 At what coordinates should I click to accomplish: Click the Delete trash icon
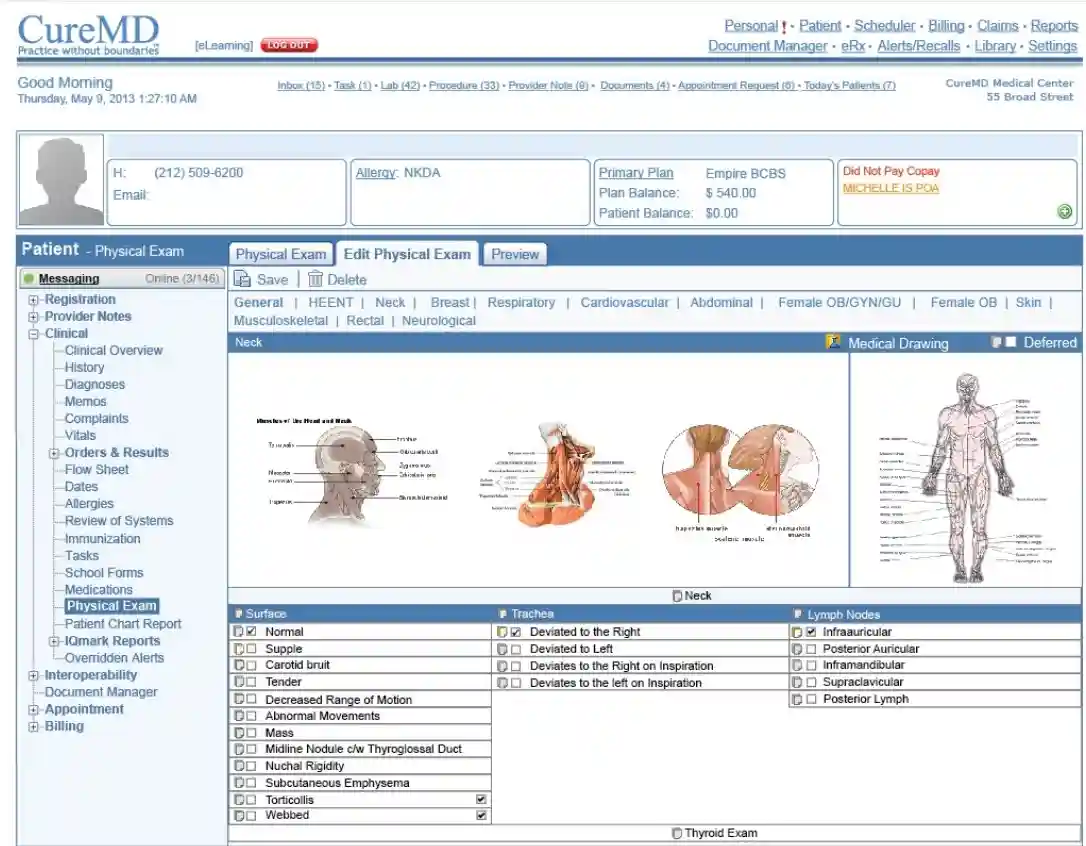point(313,279)
